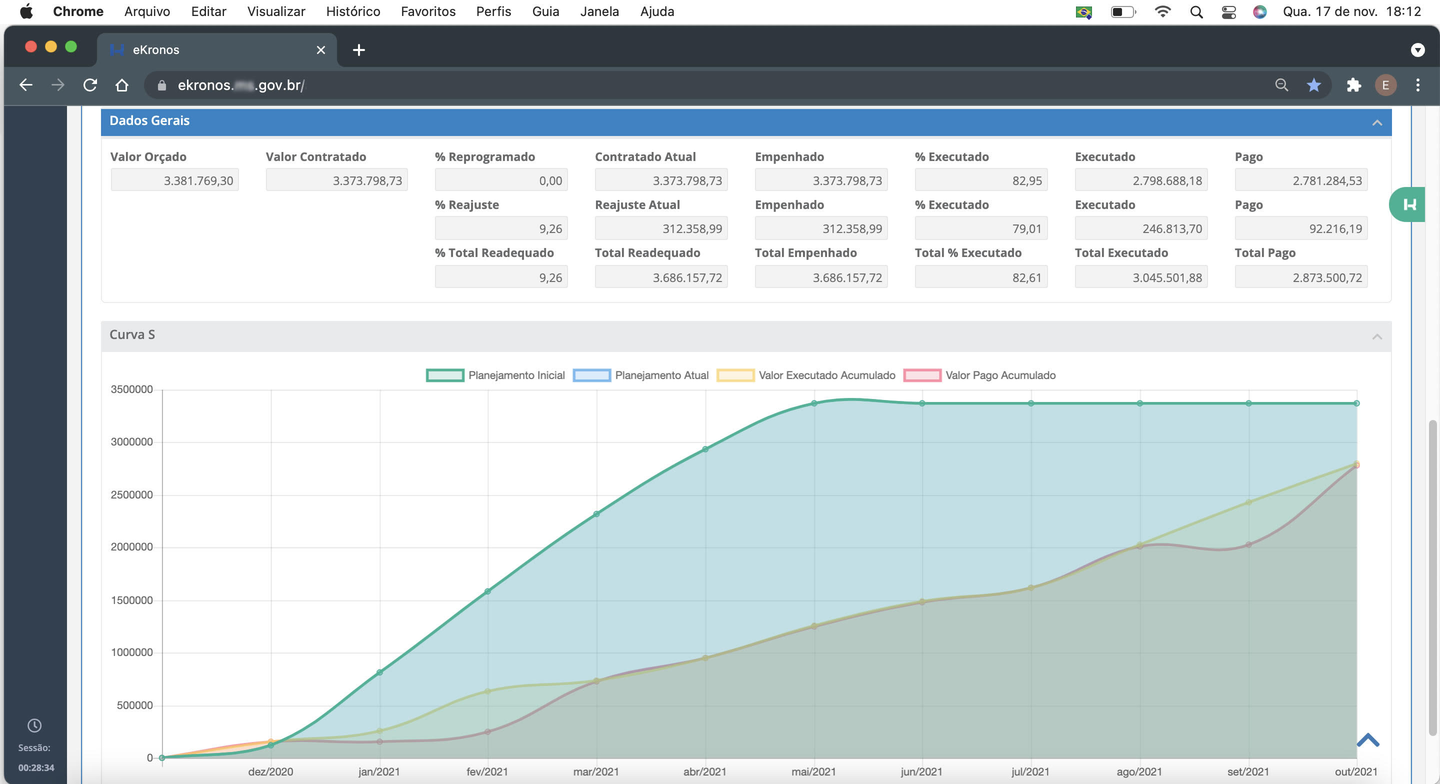The width and height of the screenshot is (1440, 784).
Task: Click the green floating side-tab icon
Action: click(1409, 204)
